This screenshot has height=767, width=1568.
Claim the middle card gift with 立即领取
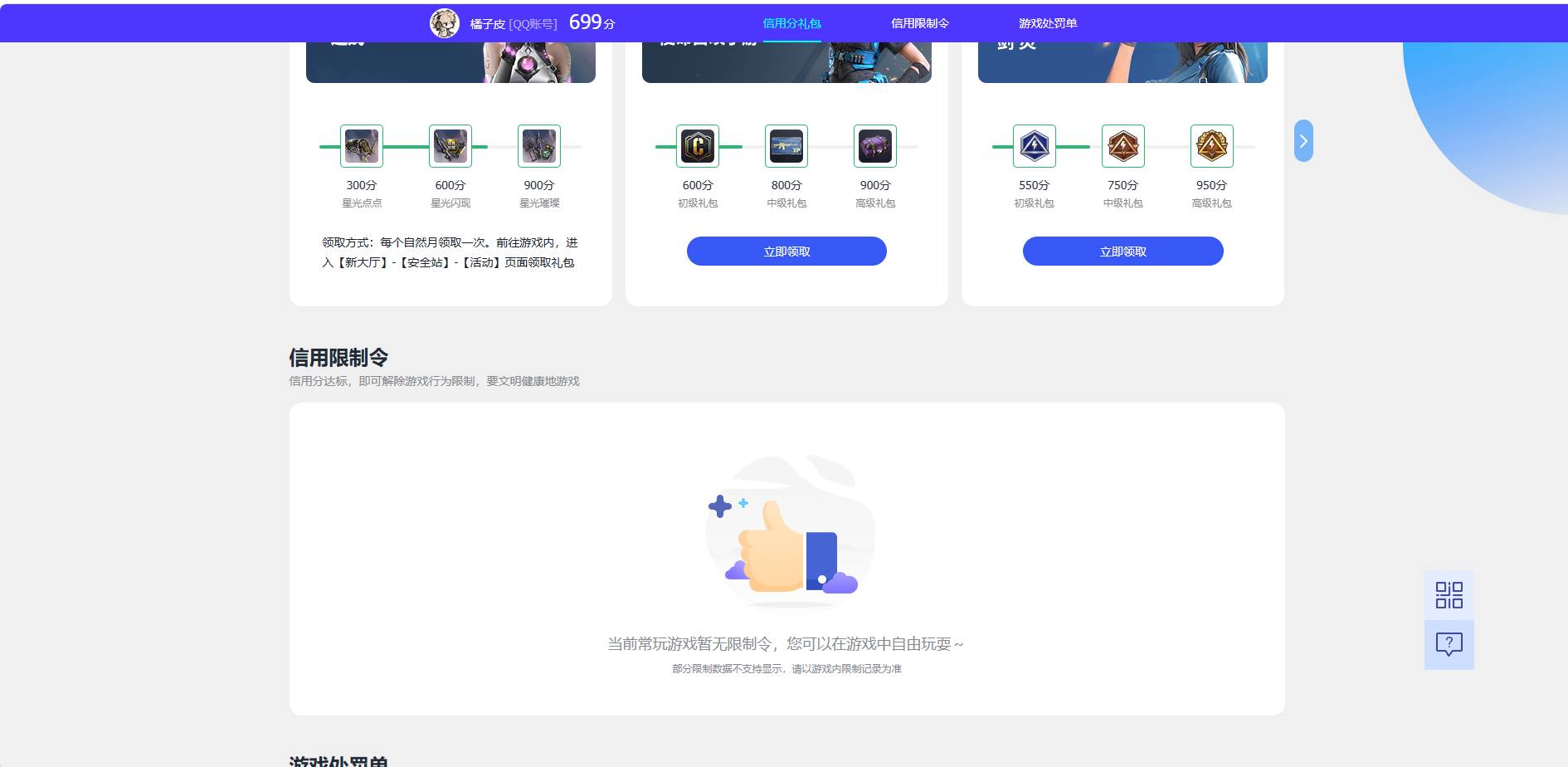pos(786,252)
